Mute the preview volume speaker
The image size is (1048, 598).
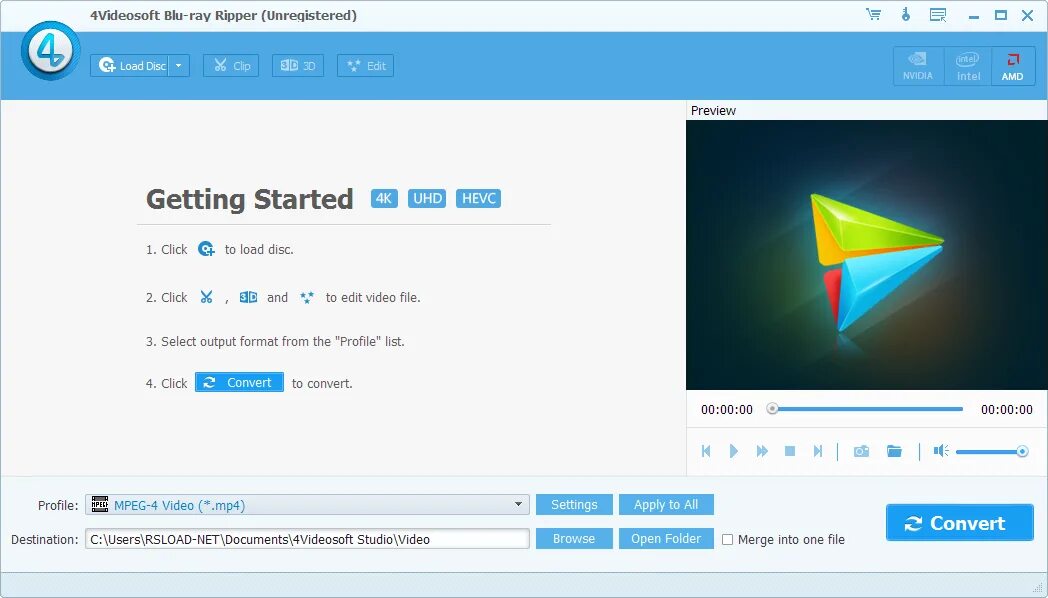[x=939, y=451]
